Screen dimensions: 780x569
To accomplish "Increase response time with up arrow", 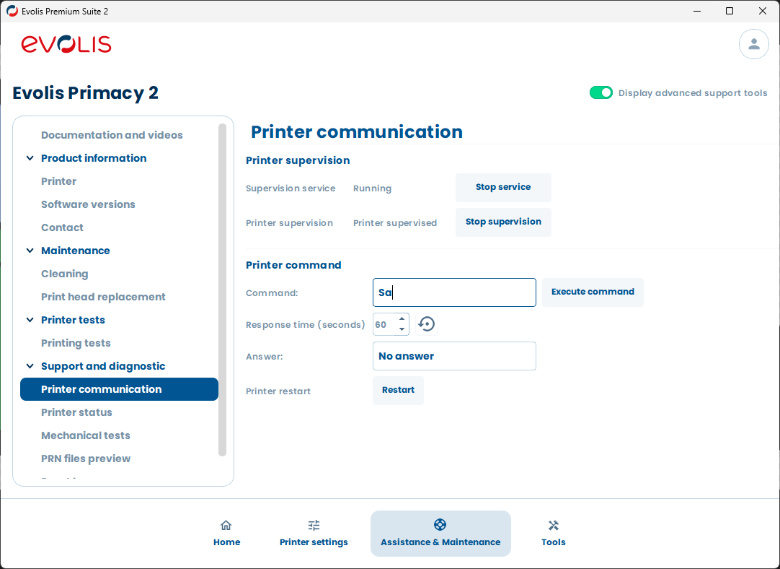I will click(x=402, y=319).
